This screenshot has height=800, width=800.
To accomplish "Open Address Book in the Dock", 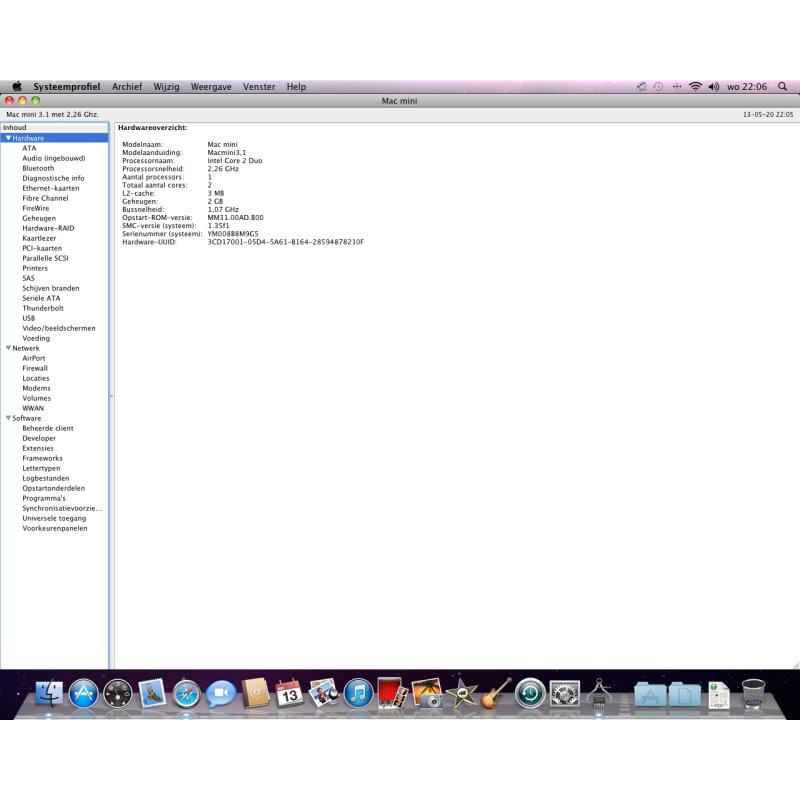I will click(256, 693).
